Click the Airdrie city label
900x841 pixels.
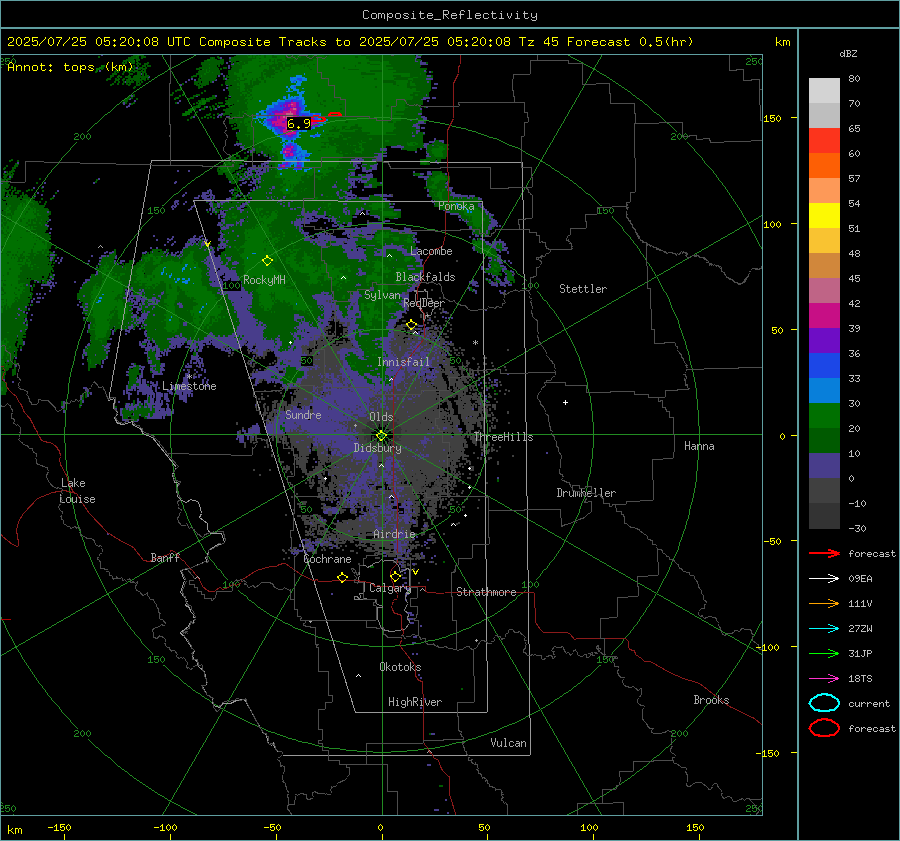394,534
